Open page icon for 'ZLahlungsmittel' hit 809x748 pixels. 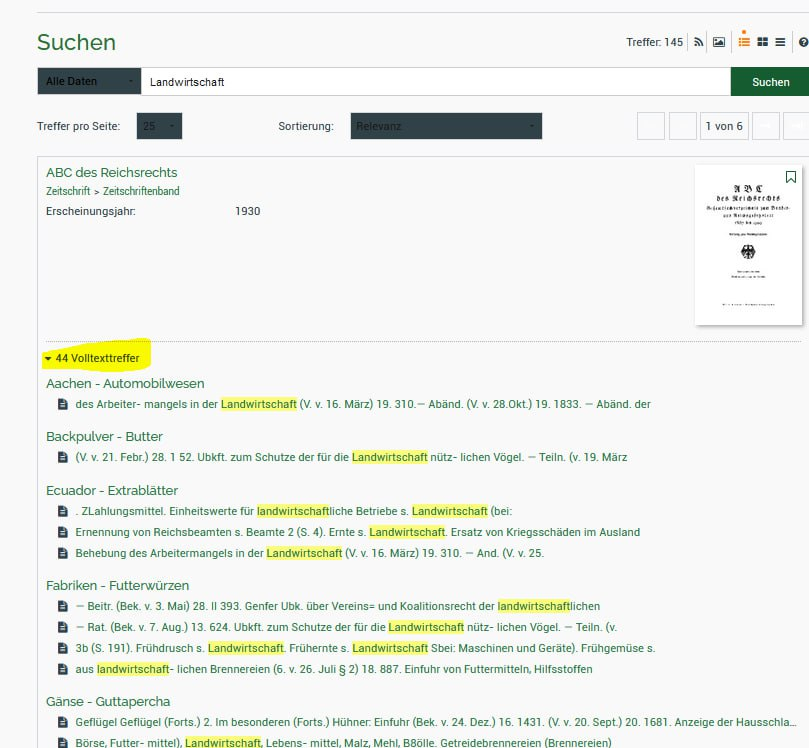(x=62, y=511)
